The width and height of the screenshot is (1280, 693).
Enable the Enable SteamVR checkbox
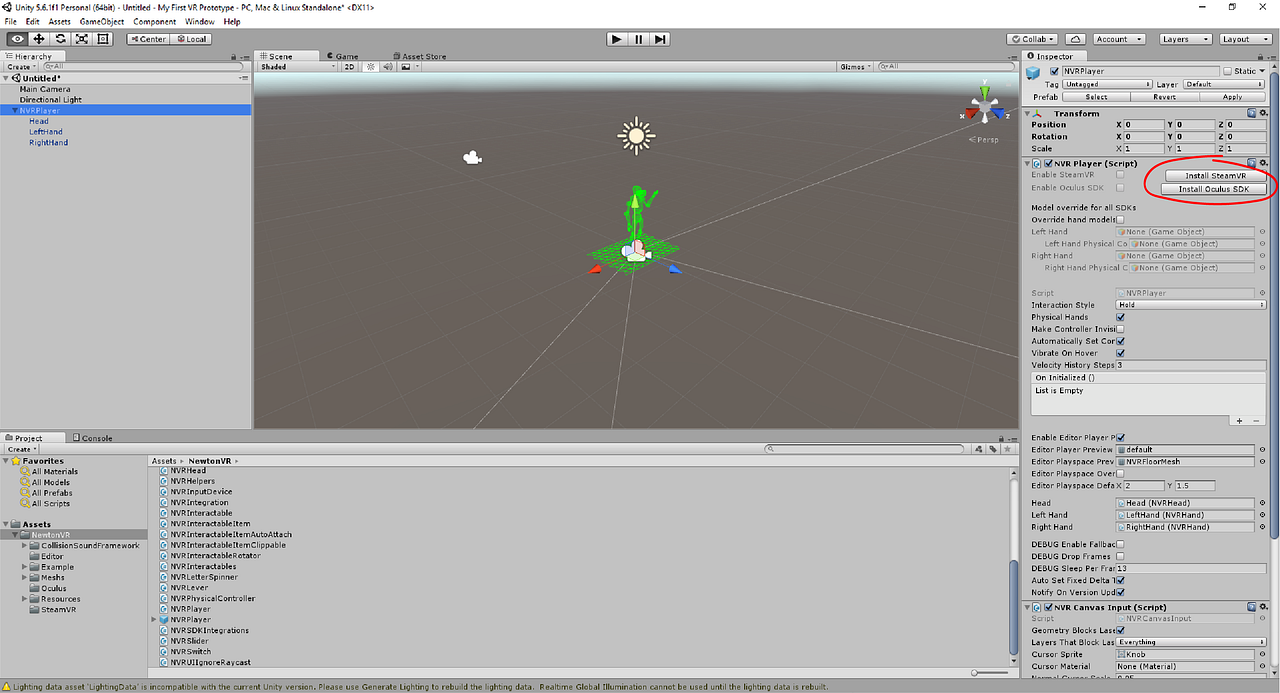(1122, 174)
